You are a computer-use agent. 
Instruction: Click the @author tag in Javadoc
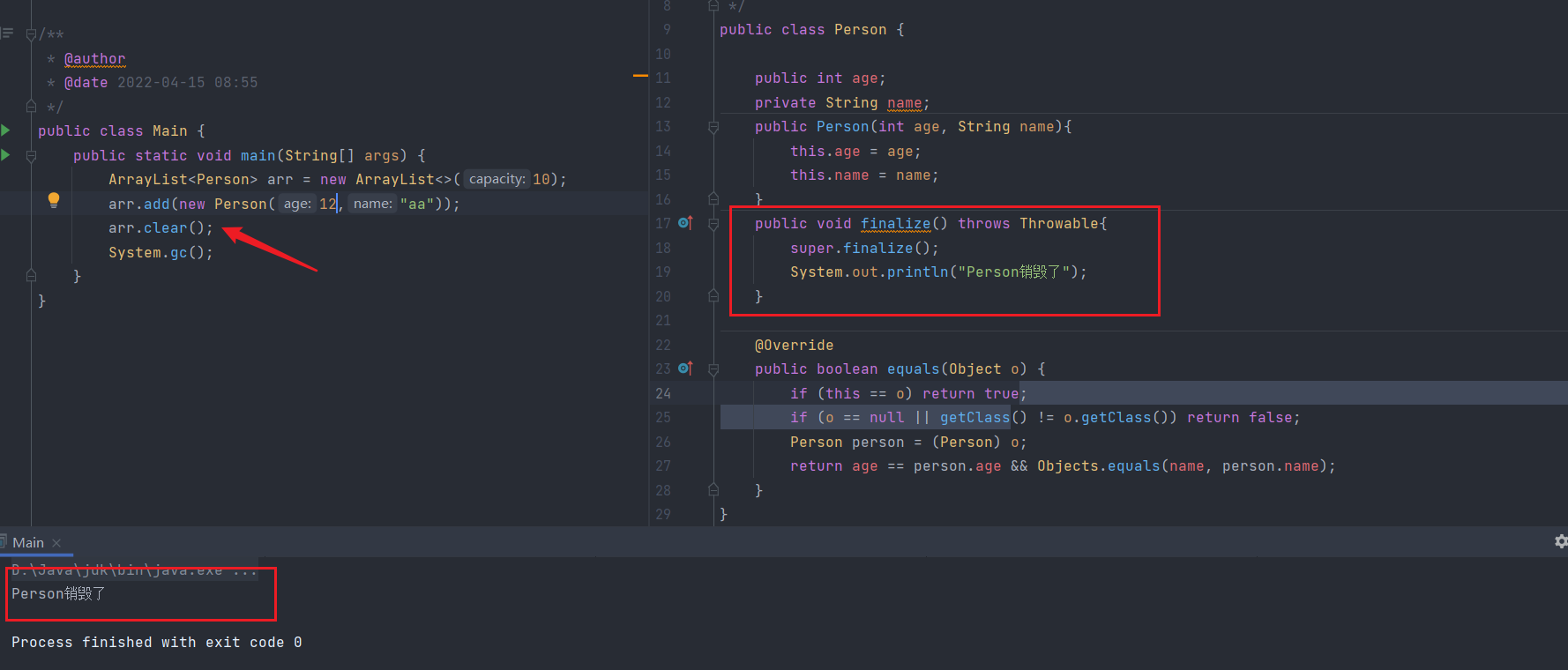tap(95, 58)
